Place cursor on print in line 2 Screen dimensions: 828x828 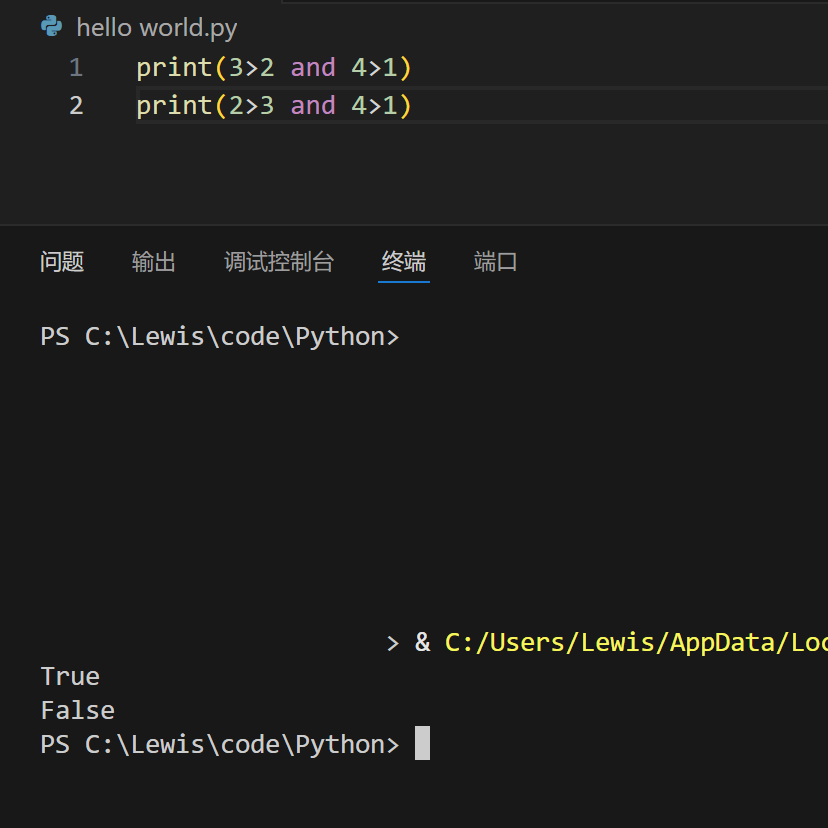point(174,105)
